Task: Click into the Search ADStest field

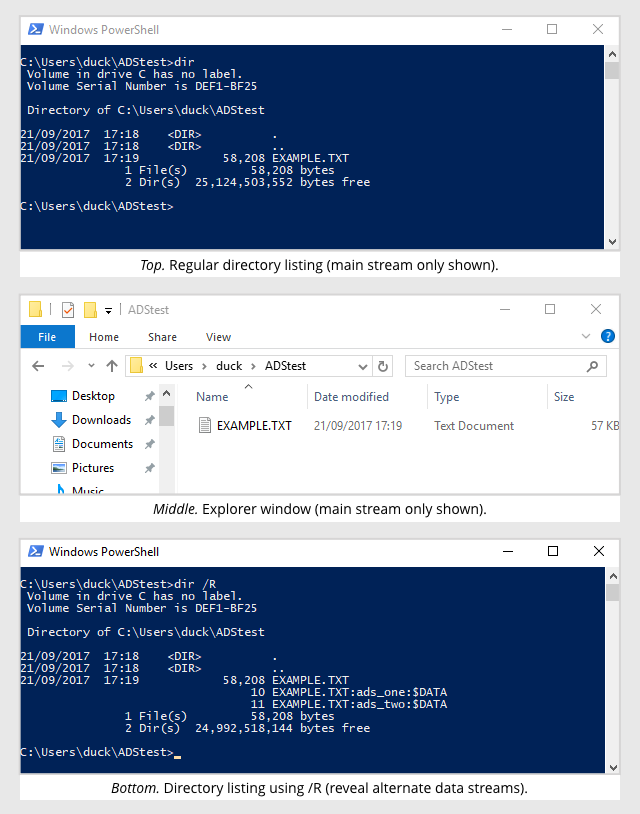Action: tap(506, 366)
